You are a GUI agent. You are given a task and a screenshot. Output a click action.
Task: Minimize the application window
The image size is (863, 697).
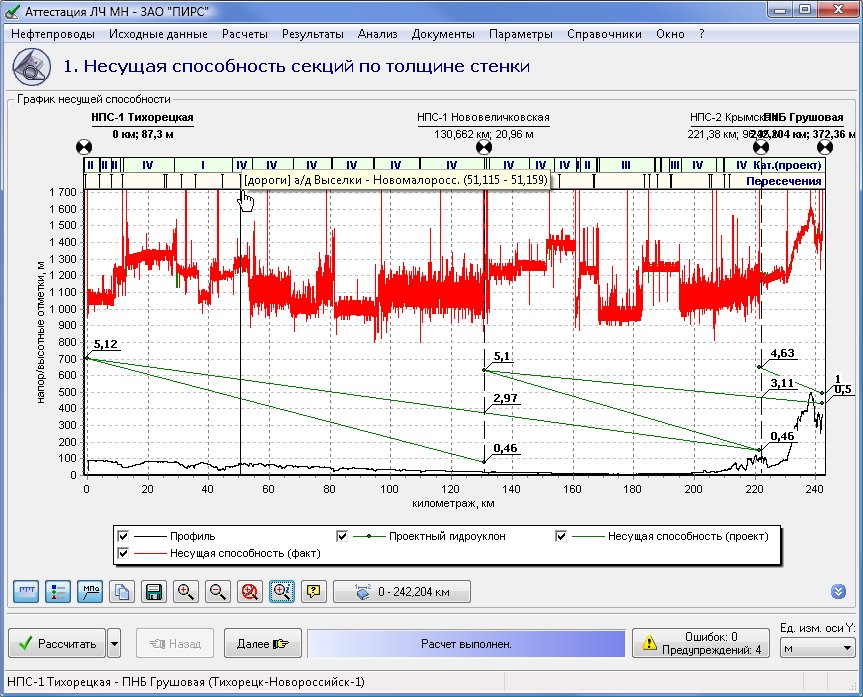(780, 10)
